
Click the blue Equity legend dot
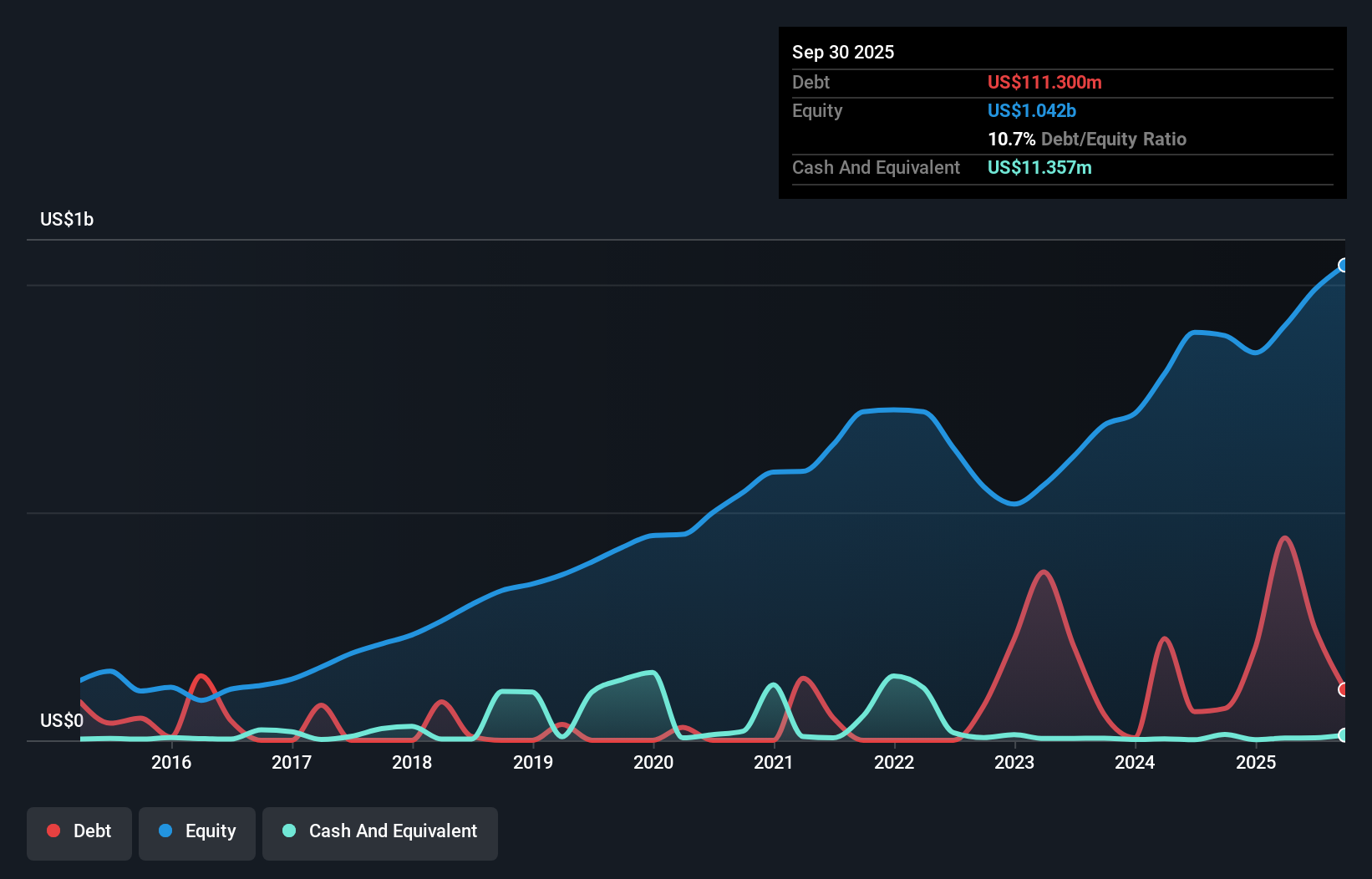tap(165, 831)
